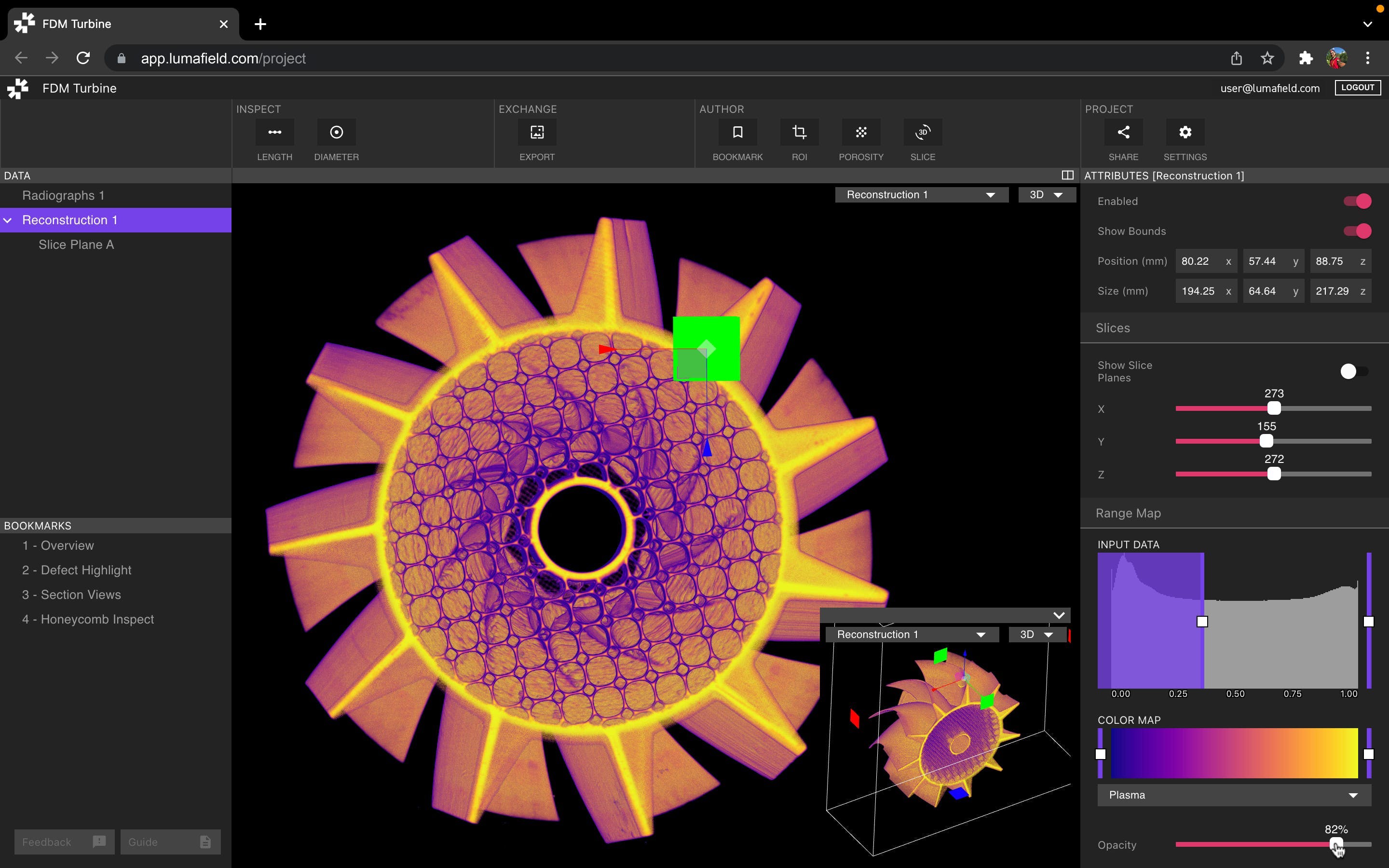
Task: Bookmark this page with the star icon
Action: (x=1267, y=58)
